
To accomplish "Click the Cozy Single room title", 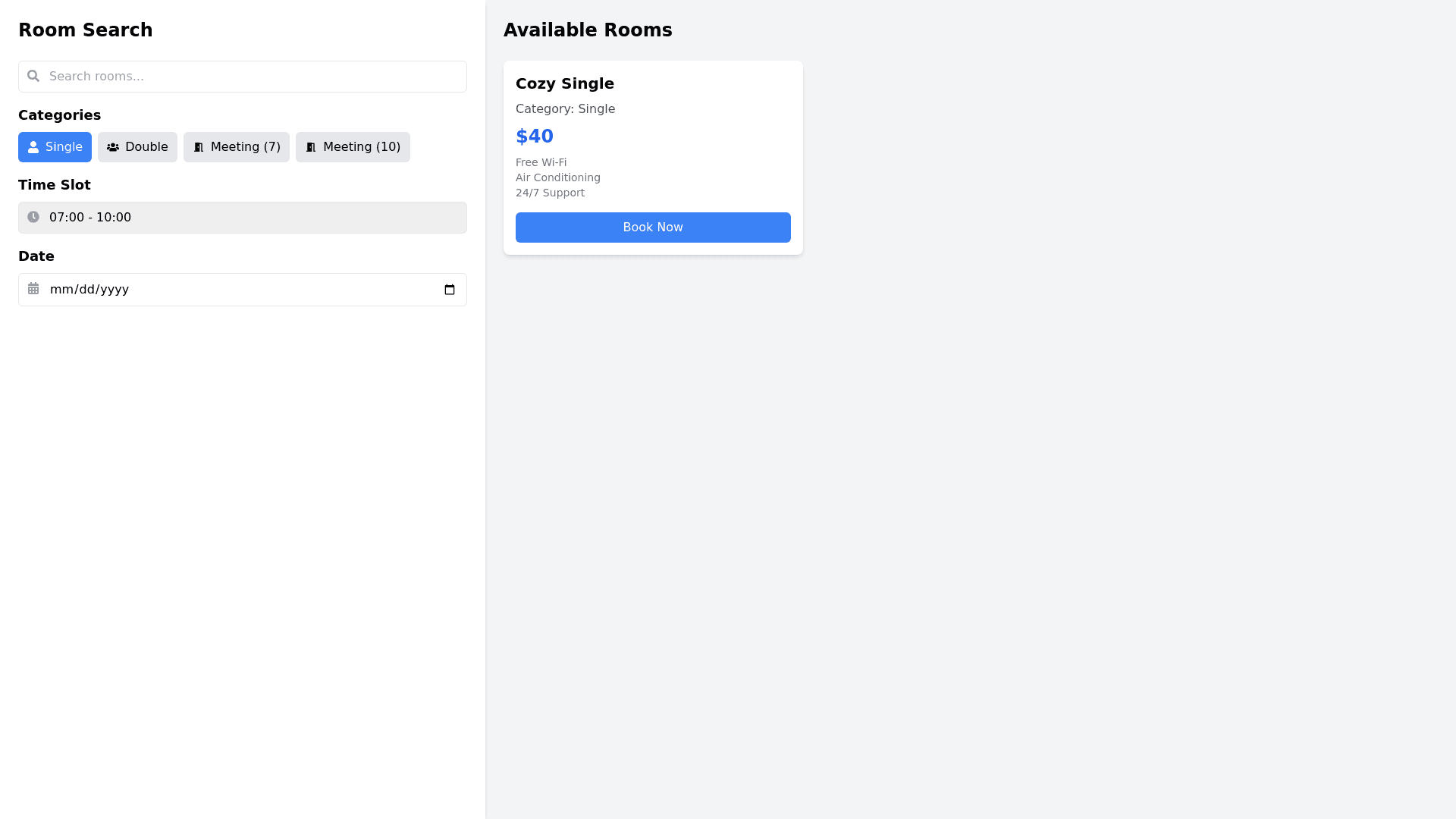I will (565, 83).
